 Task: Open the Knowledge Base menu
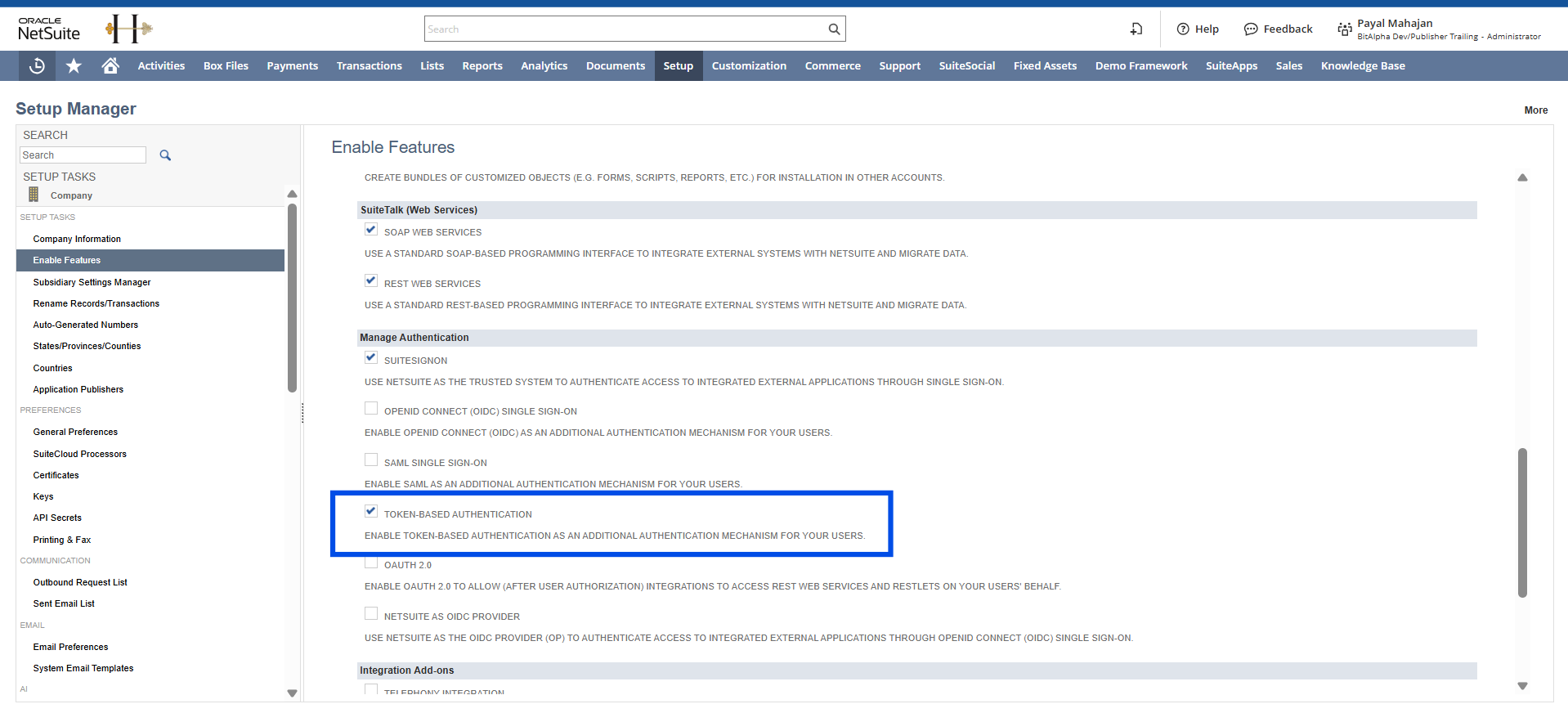pos(1363,66)
